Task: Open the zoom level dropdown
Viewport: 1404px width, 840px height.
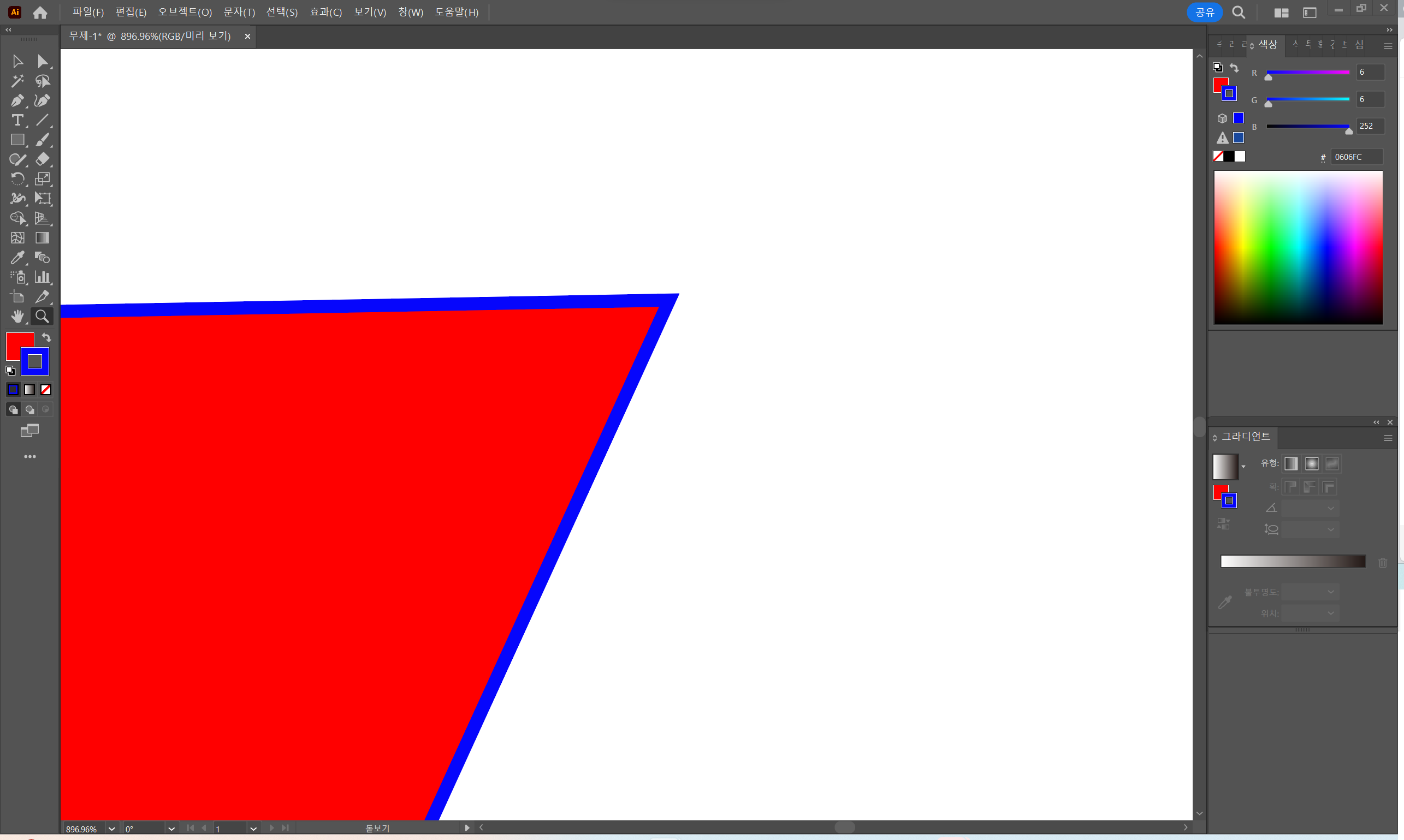Action: tap(111, 829)
